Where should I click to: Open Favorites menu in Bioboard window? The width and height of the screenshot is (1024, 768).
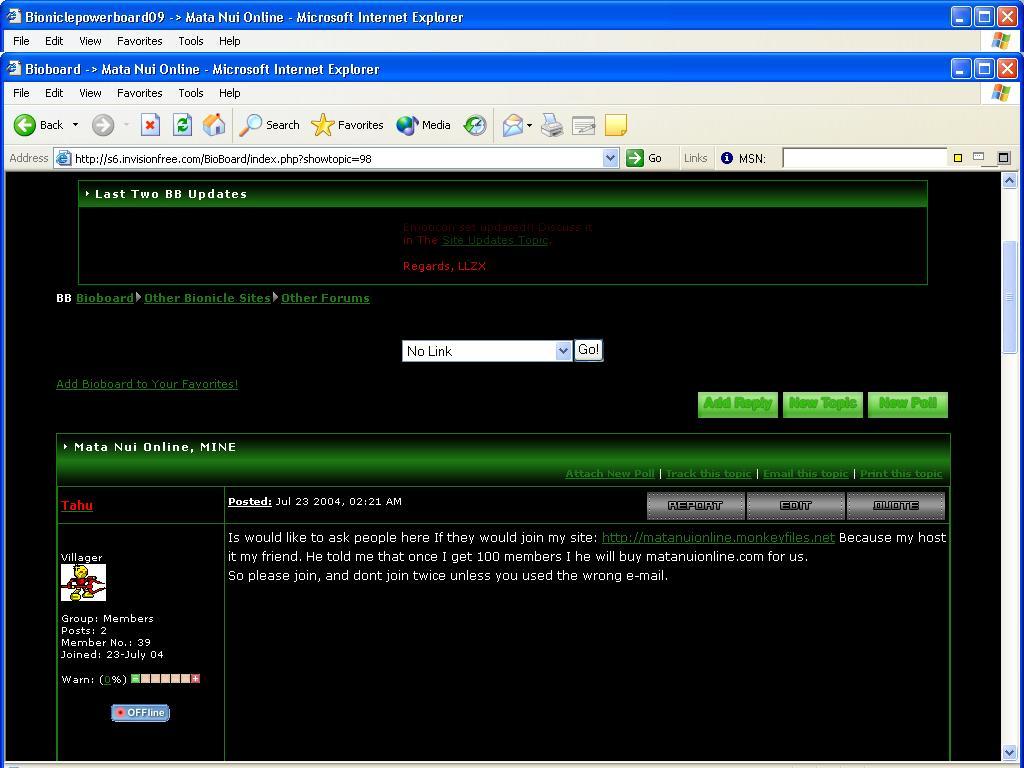[x=140, y=93]
